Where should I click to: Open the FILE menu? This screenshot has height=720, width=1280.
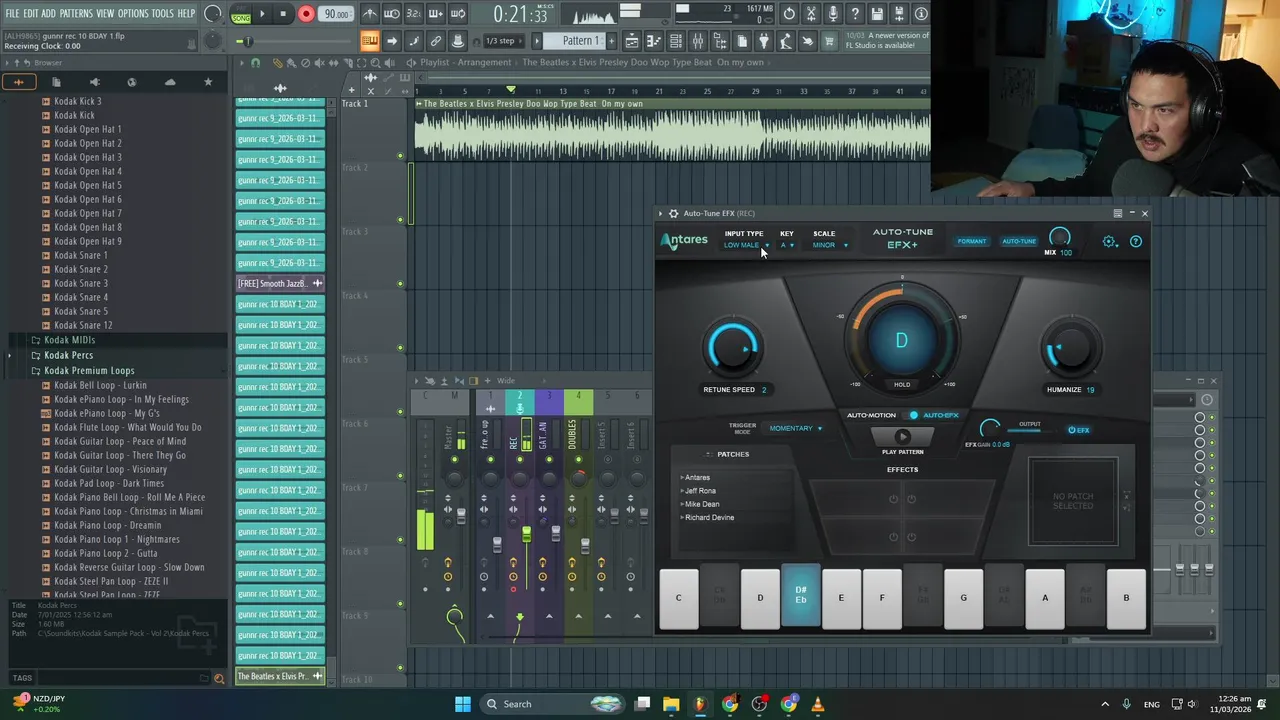pos(12,13)
